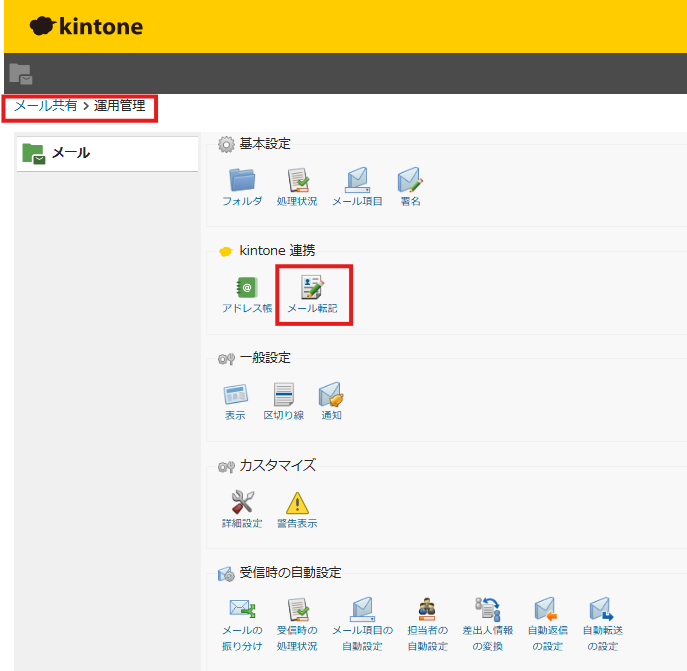Open the 担当者の自動設定 icon
This screenshot has height=671, width=687.
[x=427, y=609]
